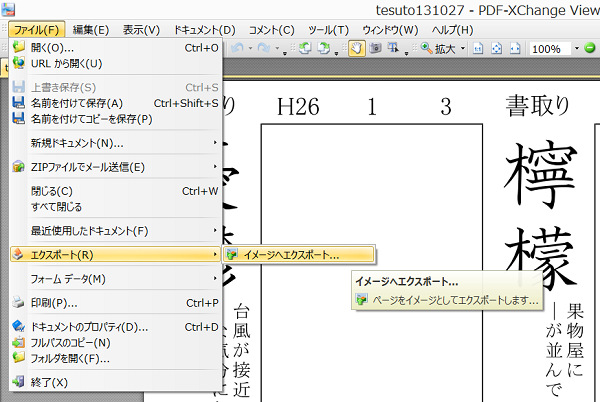Viewport: 600px width, 402px height.
Task: Click the green zoom out button
Action: point(590,48)
